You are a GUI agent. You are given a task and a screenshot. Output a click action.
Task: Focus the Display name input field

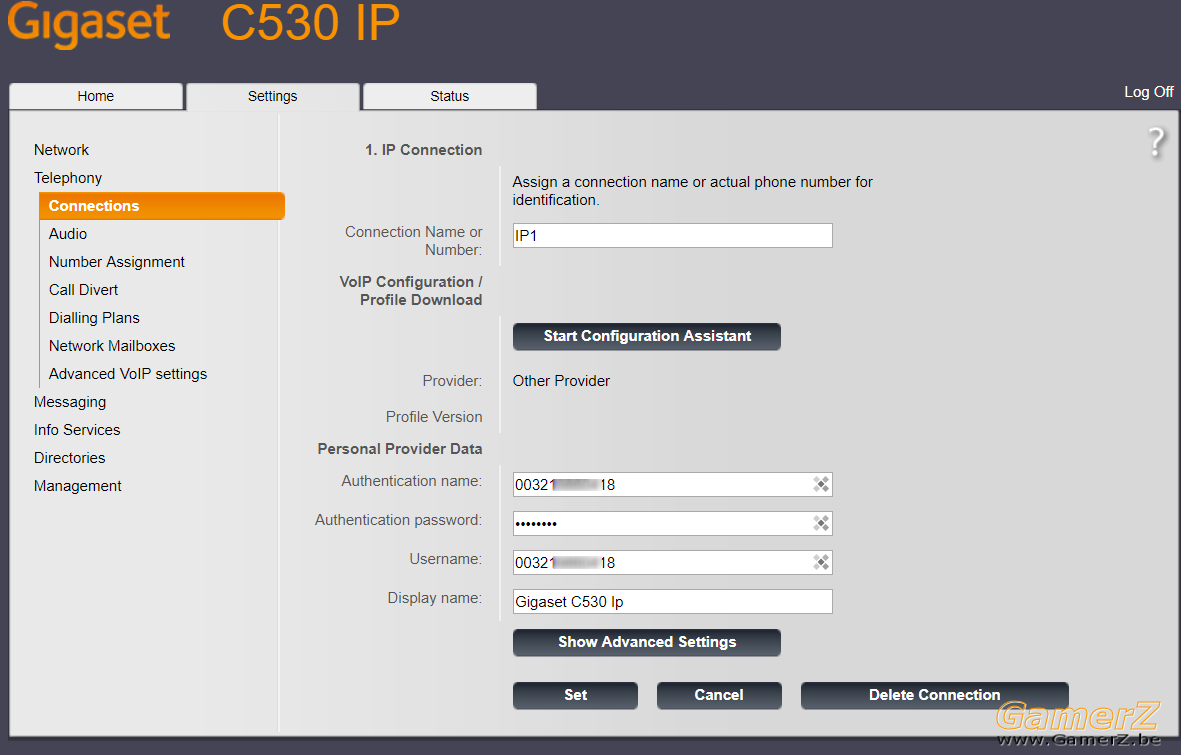tap(673, 601)
